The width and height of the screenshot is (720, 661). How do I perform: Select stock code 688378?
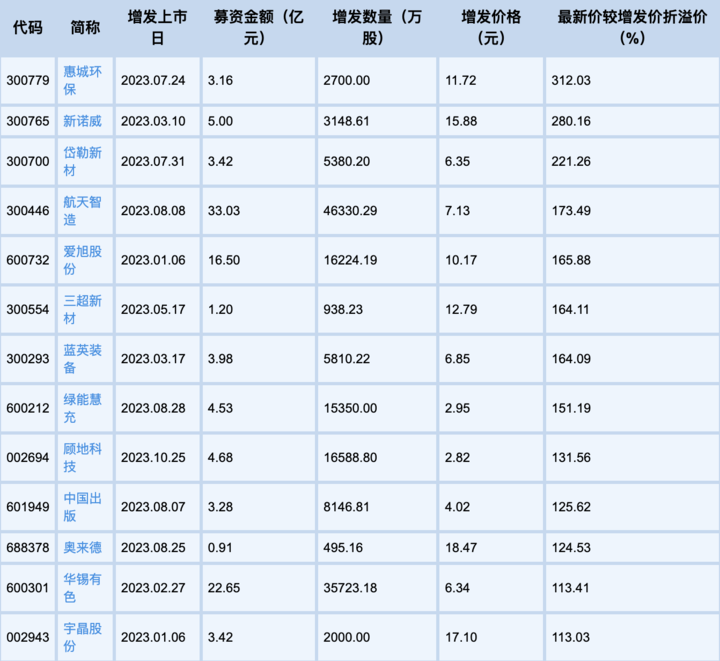pos(28,548)
